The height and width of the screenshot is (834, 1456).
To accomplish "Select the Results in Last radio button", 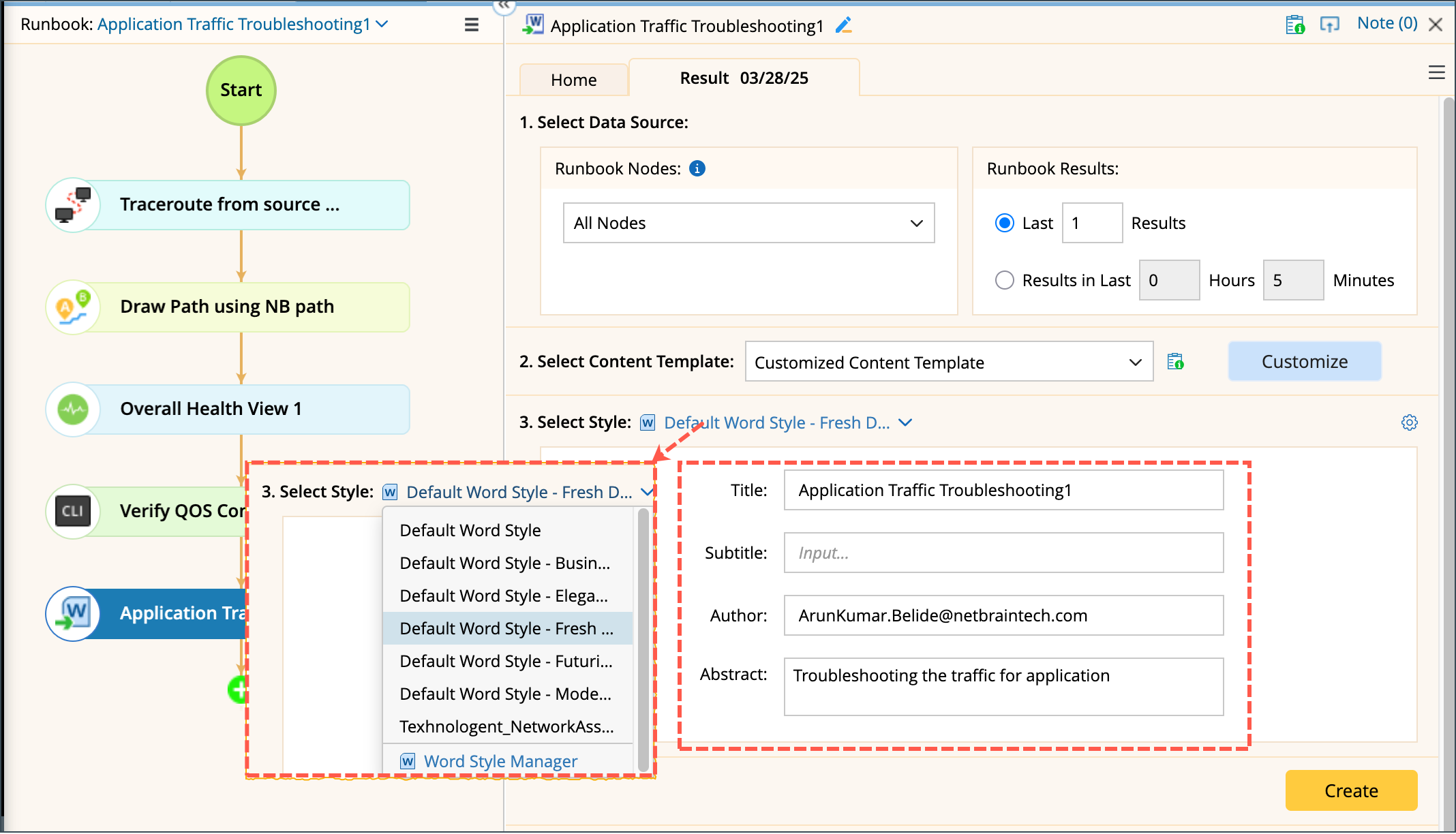I will pos(1004,281).
